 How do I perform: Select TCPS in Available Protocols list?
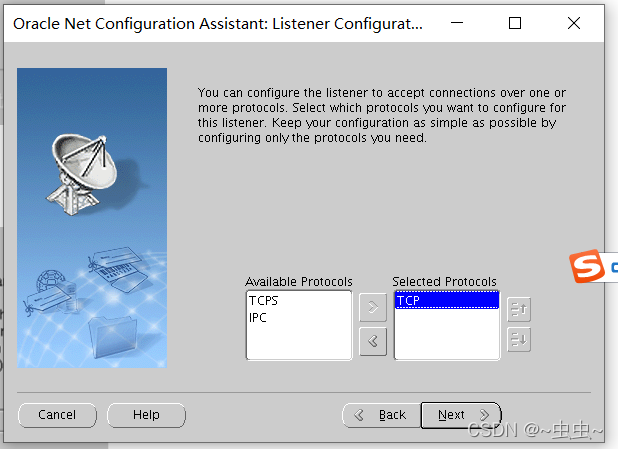264,300
